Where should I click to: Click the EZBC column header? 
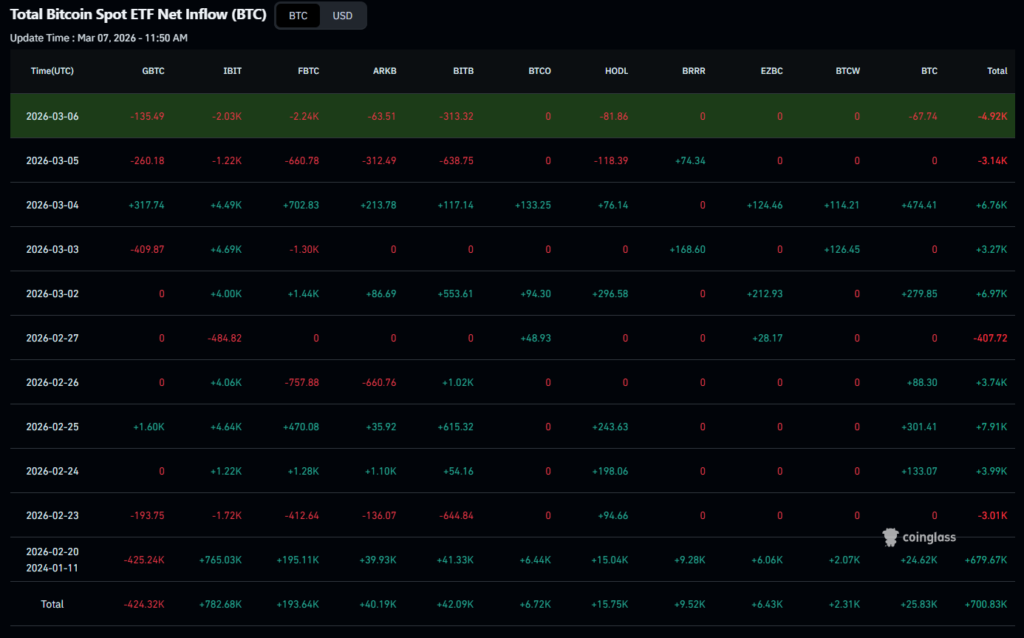(x=769, y=71)
